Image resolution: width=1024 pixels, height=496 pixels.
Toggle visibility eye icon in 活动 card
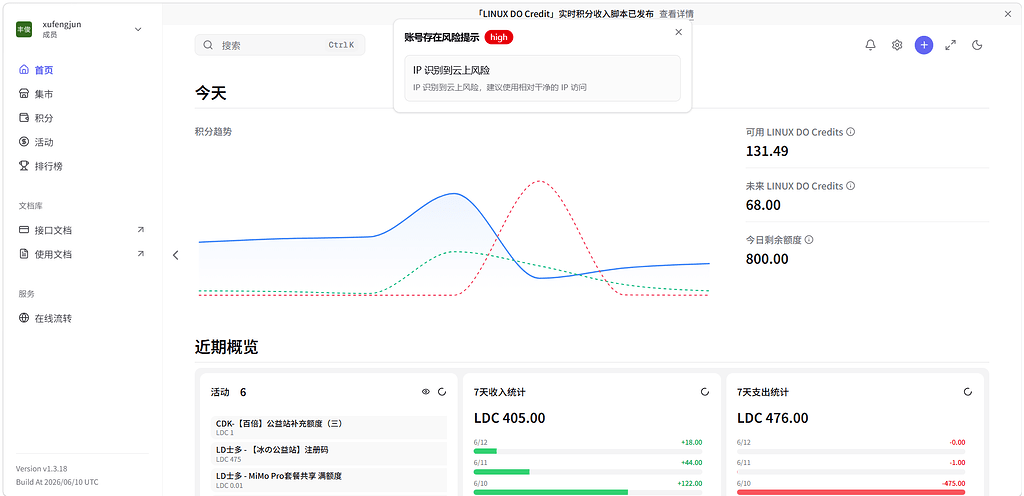(426, 392)
